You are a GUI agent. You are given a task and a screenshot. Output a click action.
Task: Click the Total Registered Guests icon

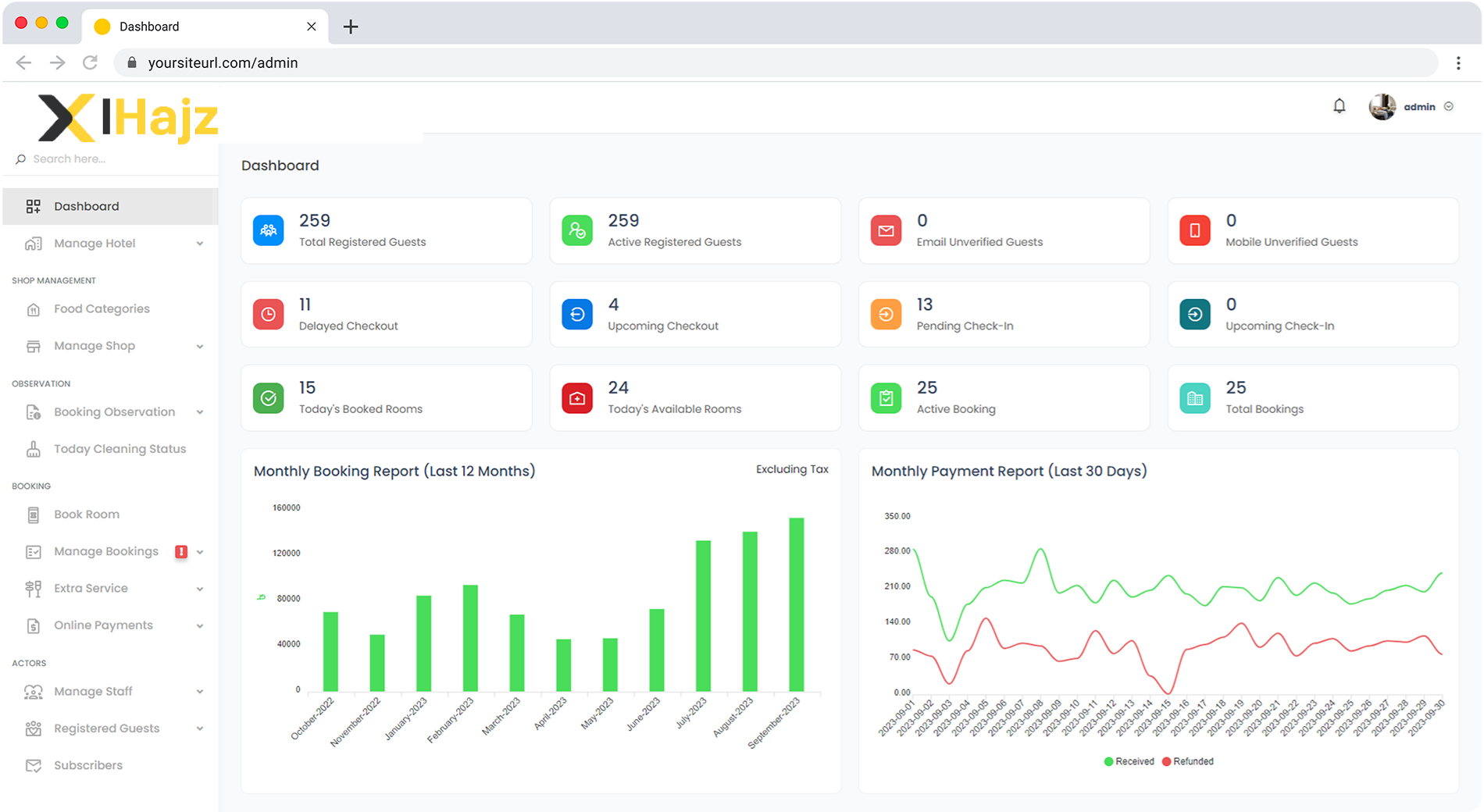pos(268,231)
